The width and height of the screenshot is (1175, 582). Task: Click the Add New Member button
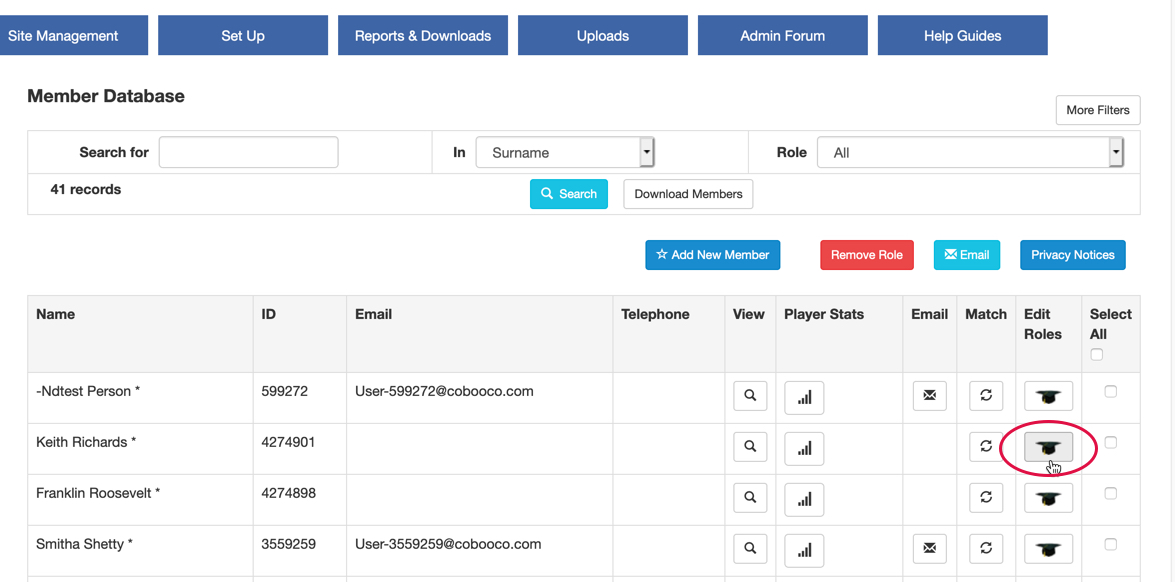coord(712,255)
